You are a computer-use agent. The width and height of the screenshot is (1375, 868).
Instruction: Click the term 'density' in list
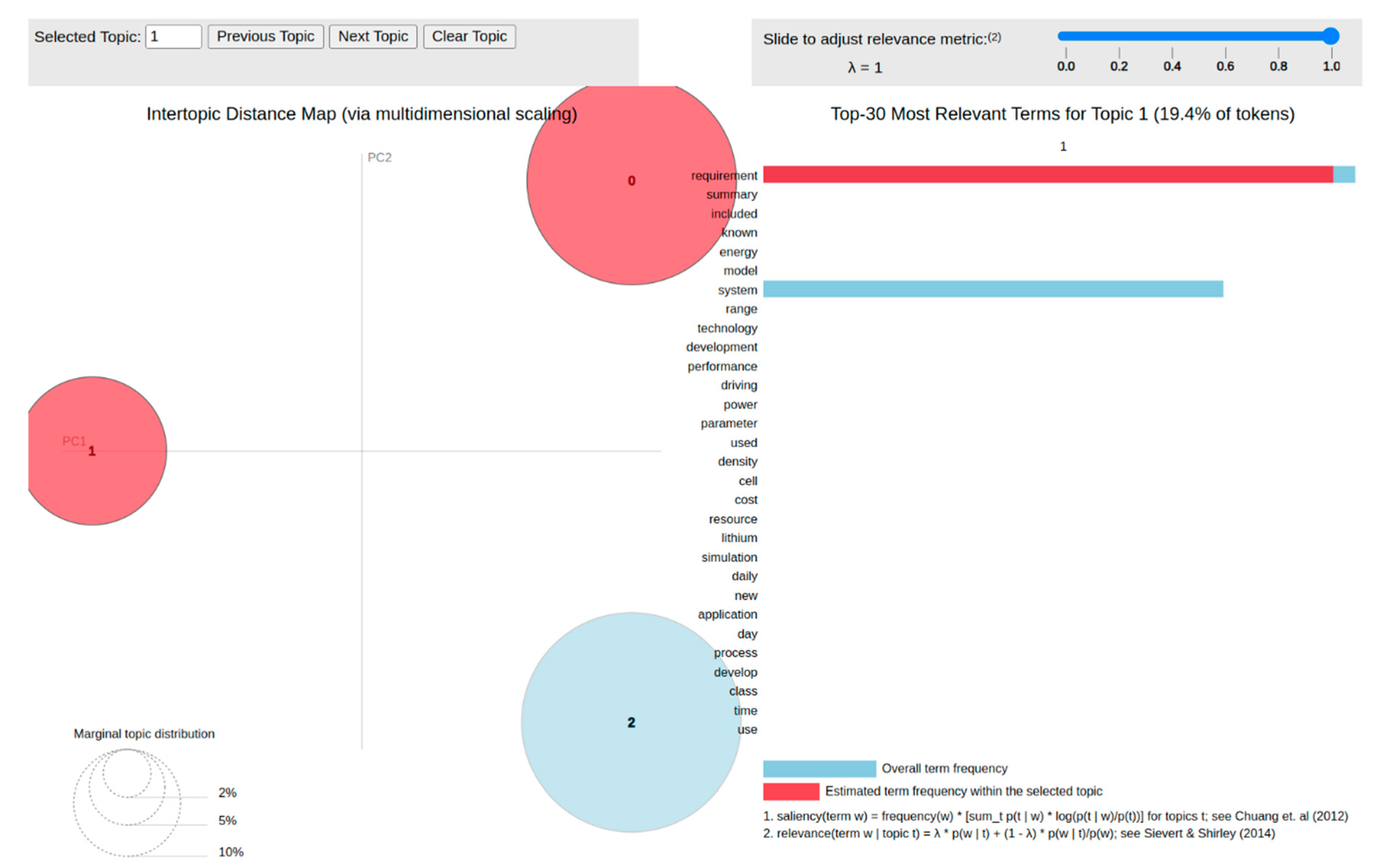pos(737,462)
